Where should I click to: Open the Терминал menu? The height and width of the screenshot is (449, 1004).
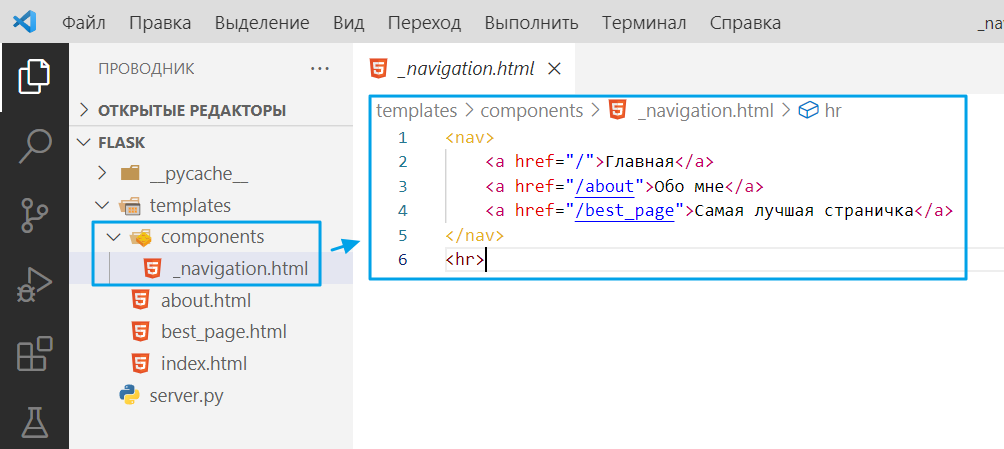(x=644, y=23)
